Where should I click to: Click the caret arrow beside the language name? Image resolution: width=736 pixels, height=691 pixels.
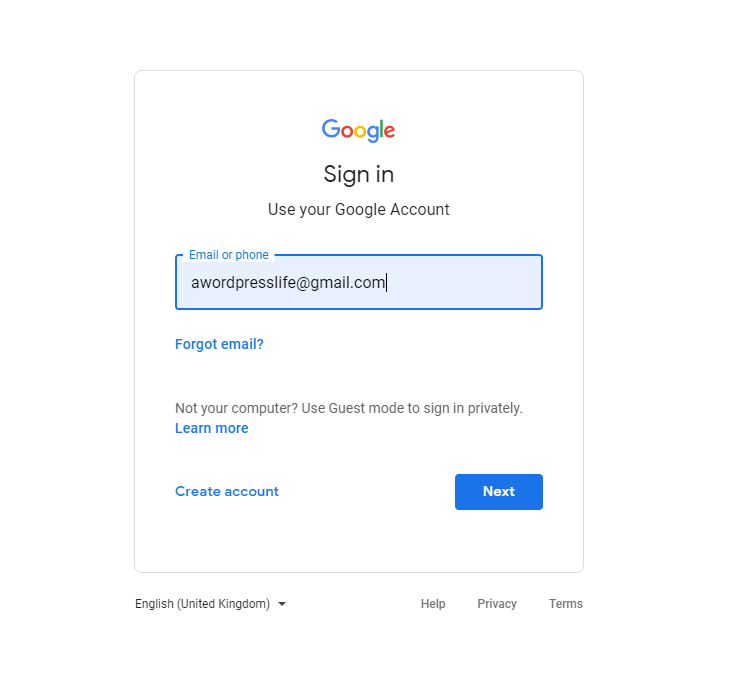click(x=282, y=604)
